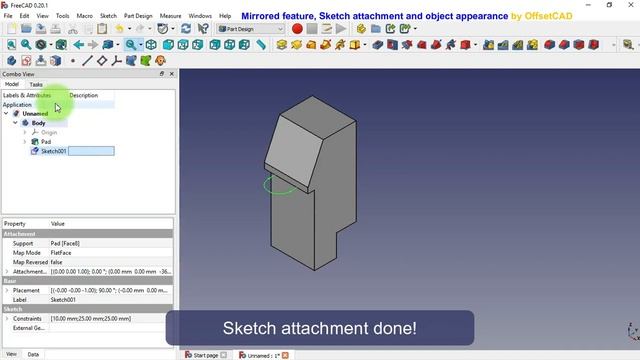Click the What's This help cursor icon

[x=203, y=29]
